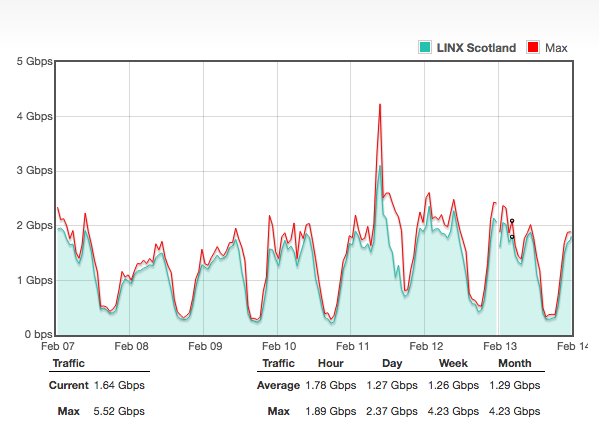
Task: Click the Current row label
Action: point(69,385)
